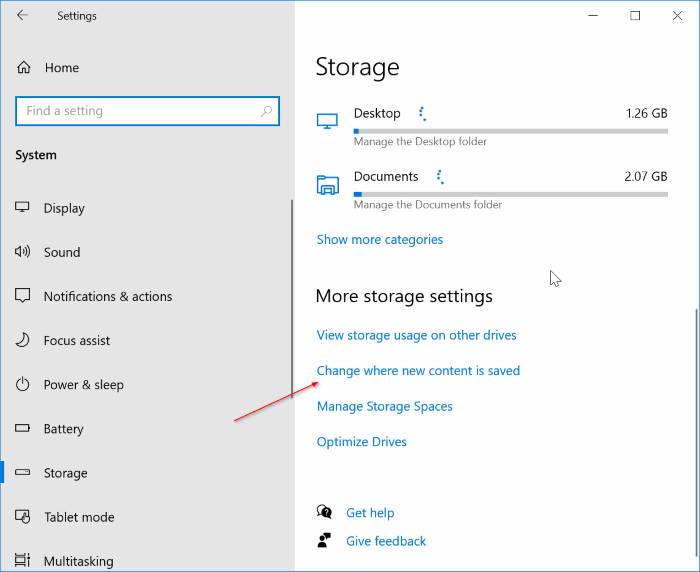This screenshot has height=572, width=700.
Task: Open the Home settings page
Action: (x=62, y=68)
